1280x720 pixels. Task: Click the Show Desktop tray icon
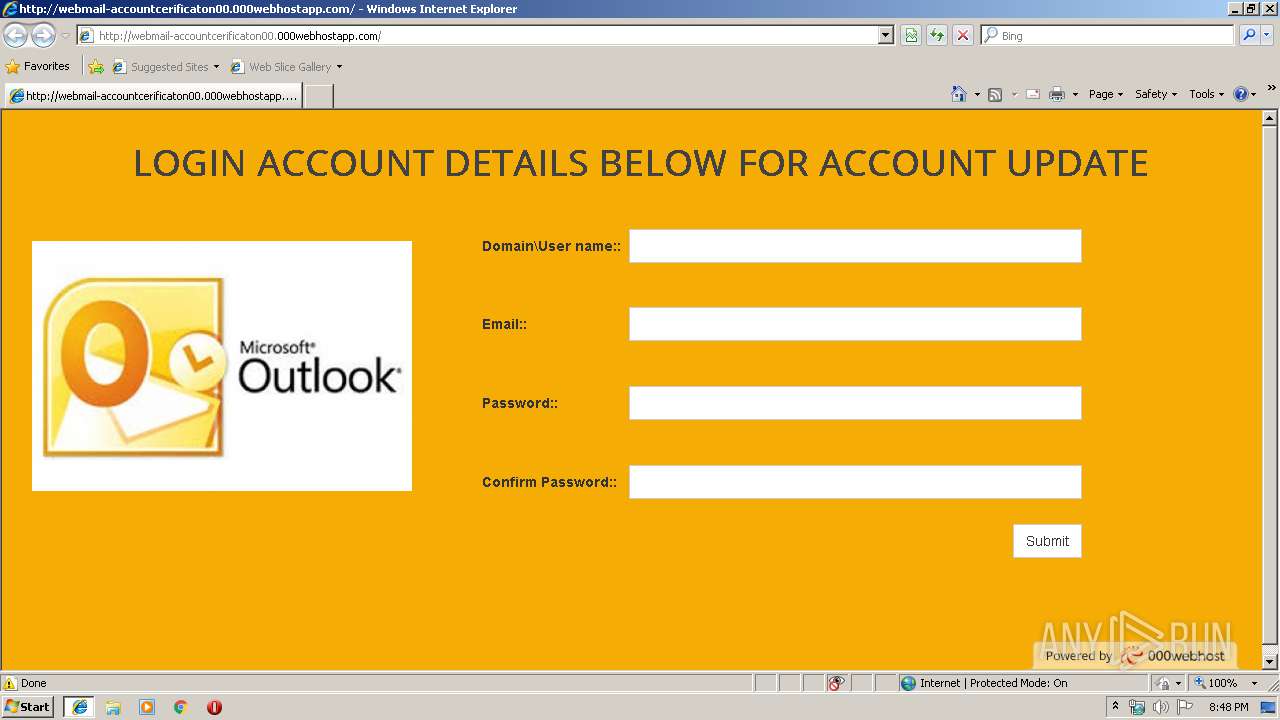tap(1269, 707)
